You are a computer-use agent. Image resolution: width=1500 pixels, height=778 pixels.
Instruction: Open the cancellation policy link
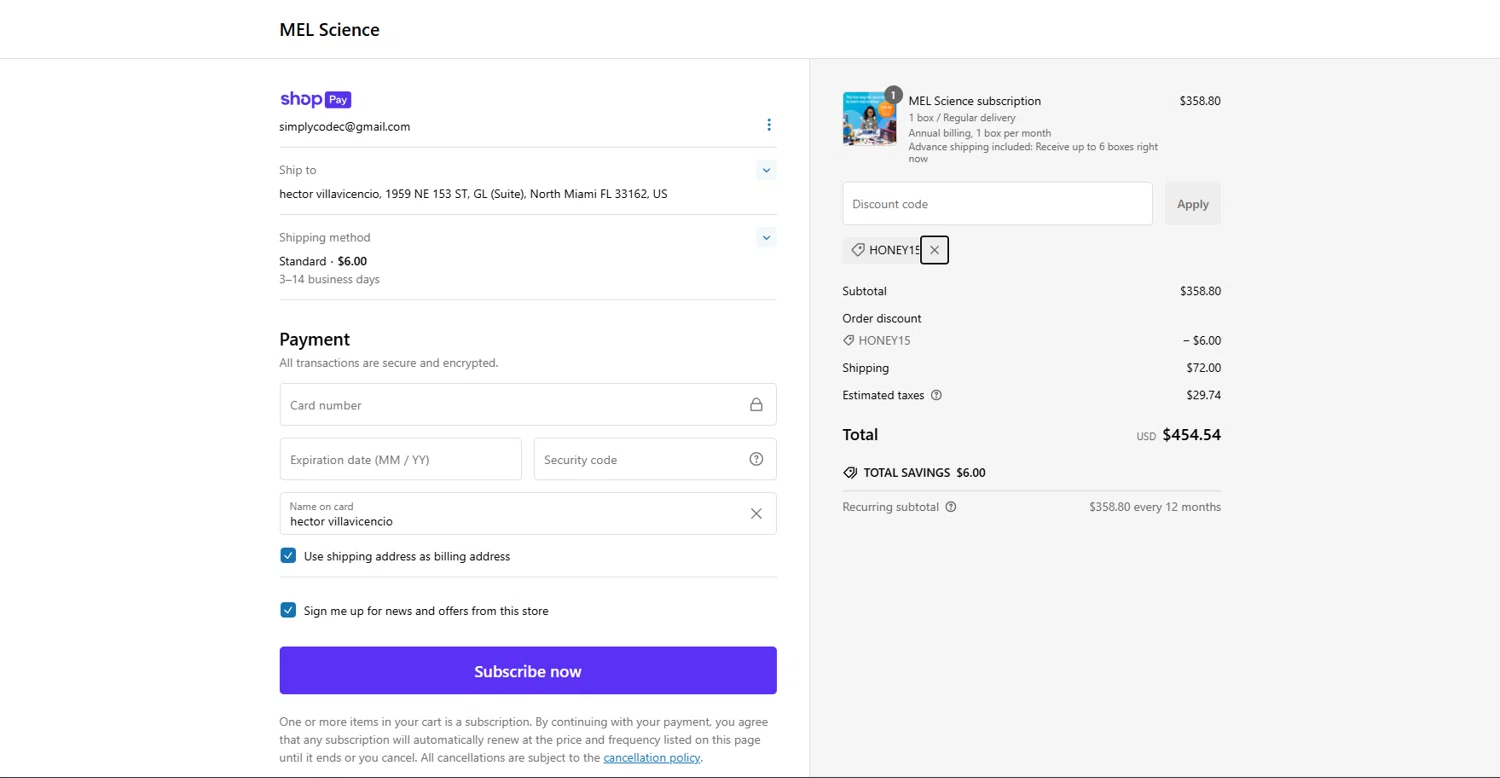(x=651, y=758)
